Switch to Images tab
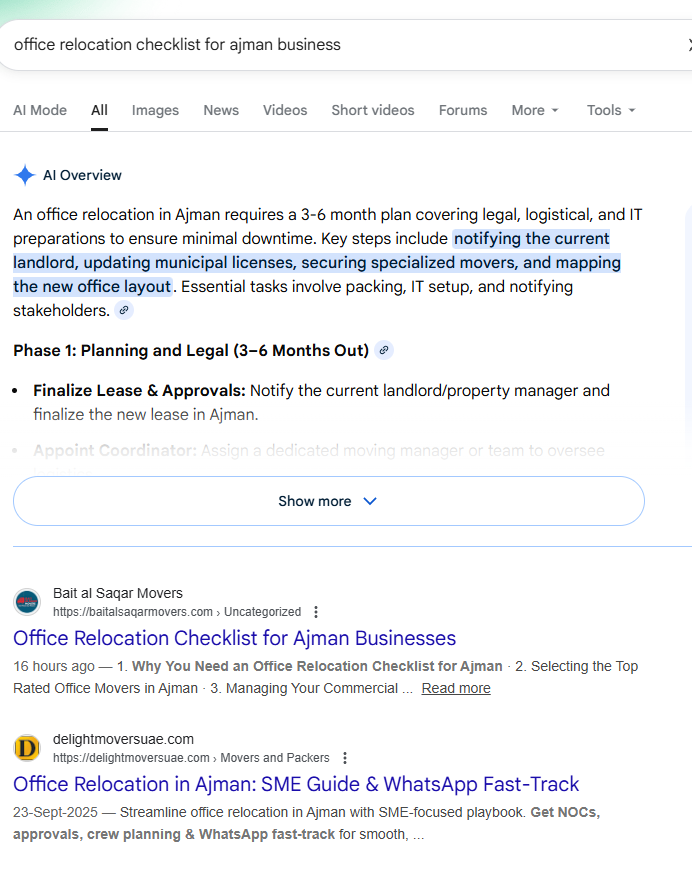Image resolution: width=692 pixels, height=871 pixels. [x=155, y=110]
